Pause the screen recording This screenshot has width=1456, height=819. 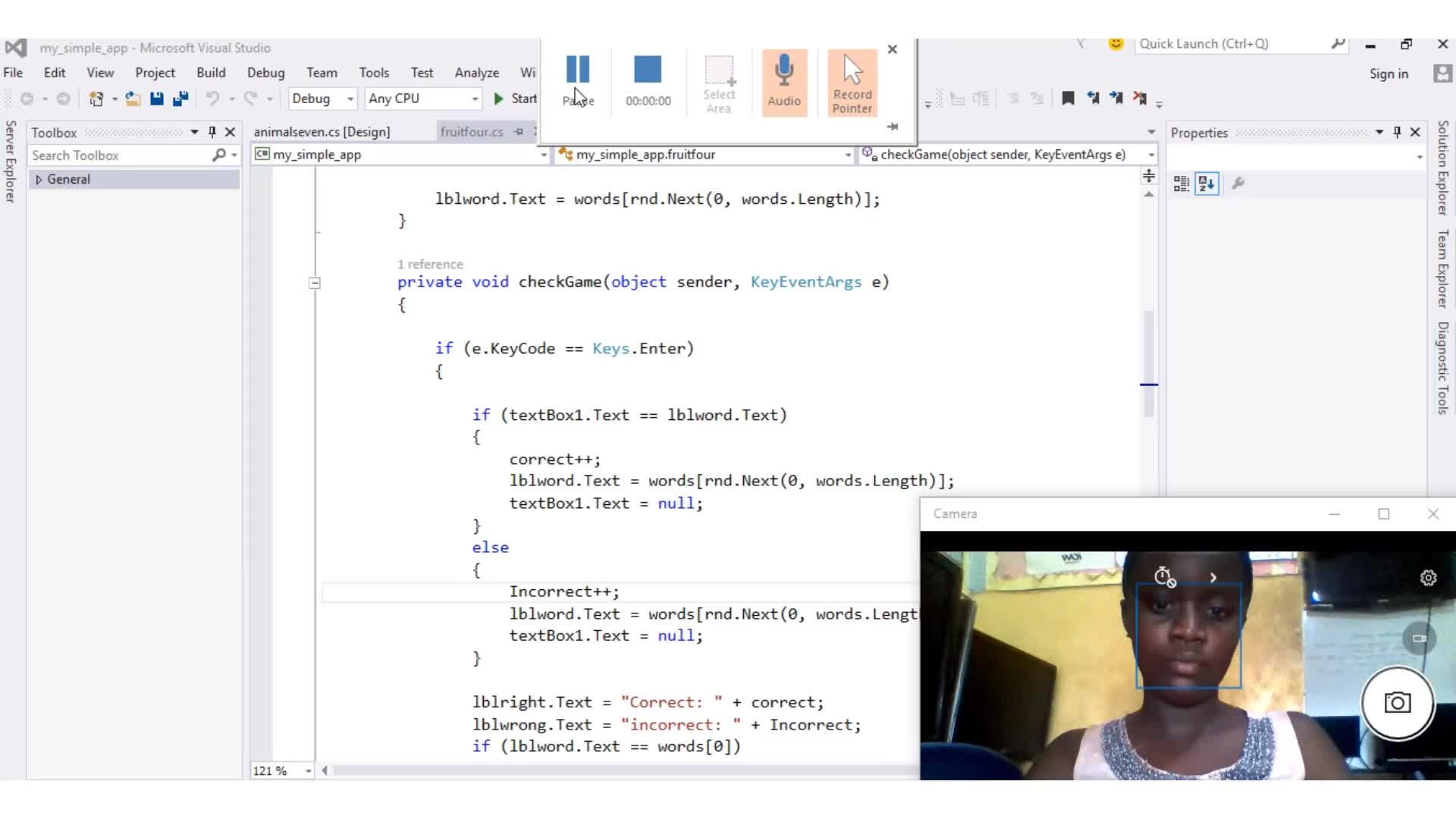pos(578,70)
